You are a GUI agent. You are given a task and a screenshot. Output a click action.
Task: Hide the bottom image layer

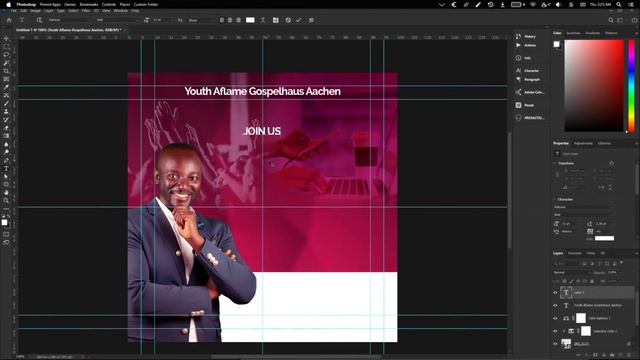coord(555,344)
